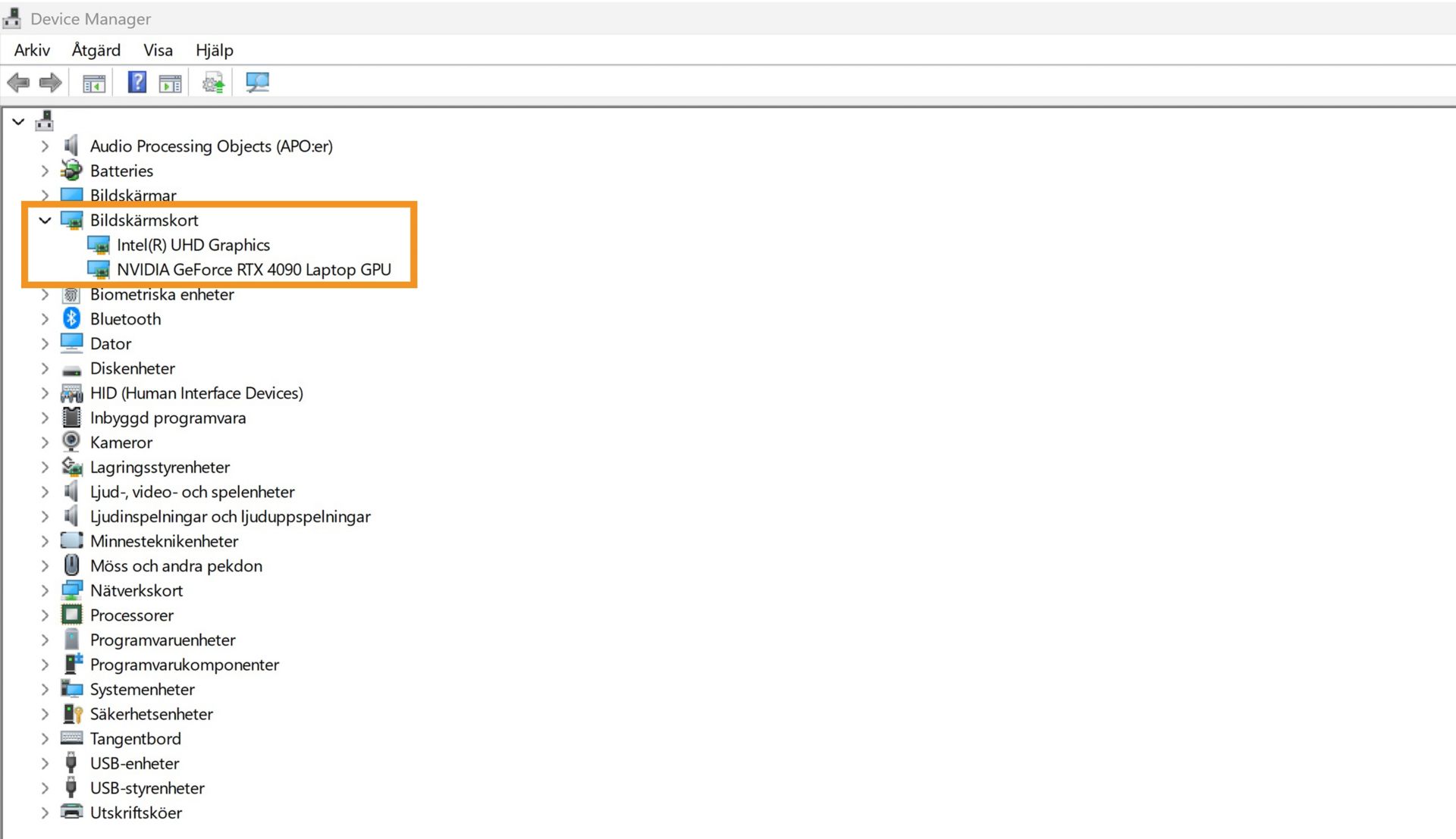The width and height of the screenshot is (1456, 839).
Task: Click Show/Hide Console Tree toolbar icon
Action: [x=94, y=83]
